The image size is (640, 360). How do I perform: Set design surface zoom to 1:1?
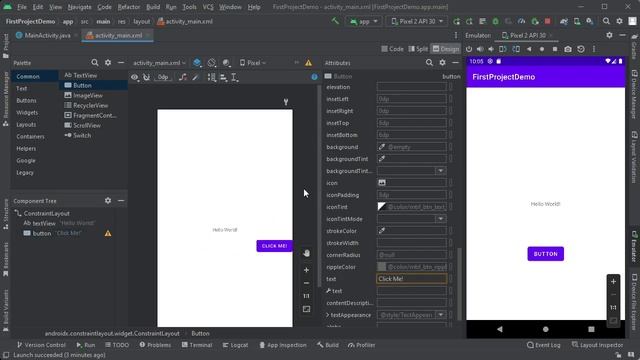point(306,296)
